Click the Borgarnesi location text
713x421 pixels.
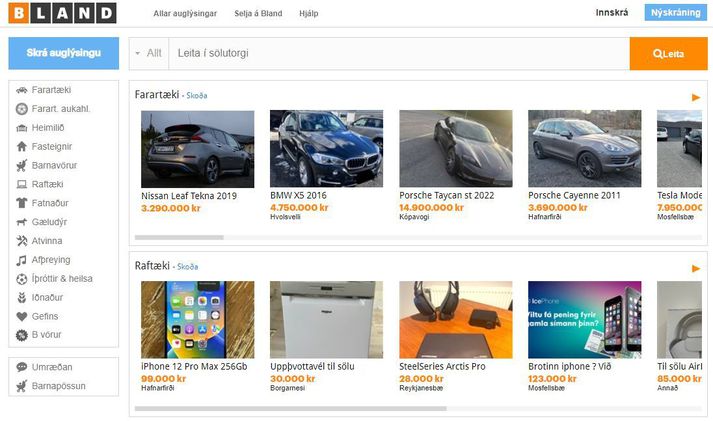(x=287, y=388)
